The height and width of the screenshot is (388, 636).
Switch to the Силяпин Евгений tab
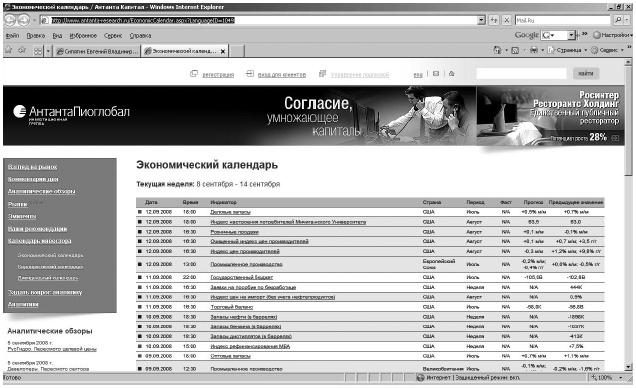tap(97, 51)
